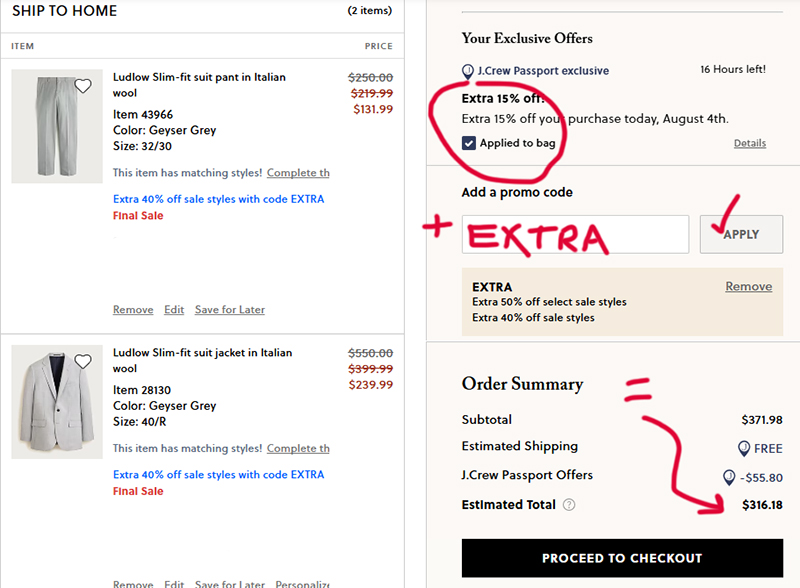Proceed to checkout
This screenshot has width=800, height=588.
[x=622, y=558]
